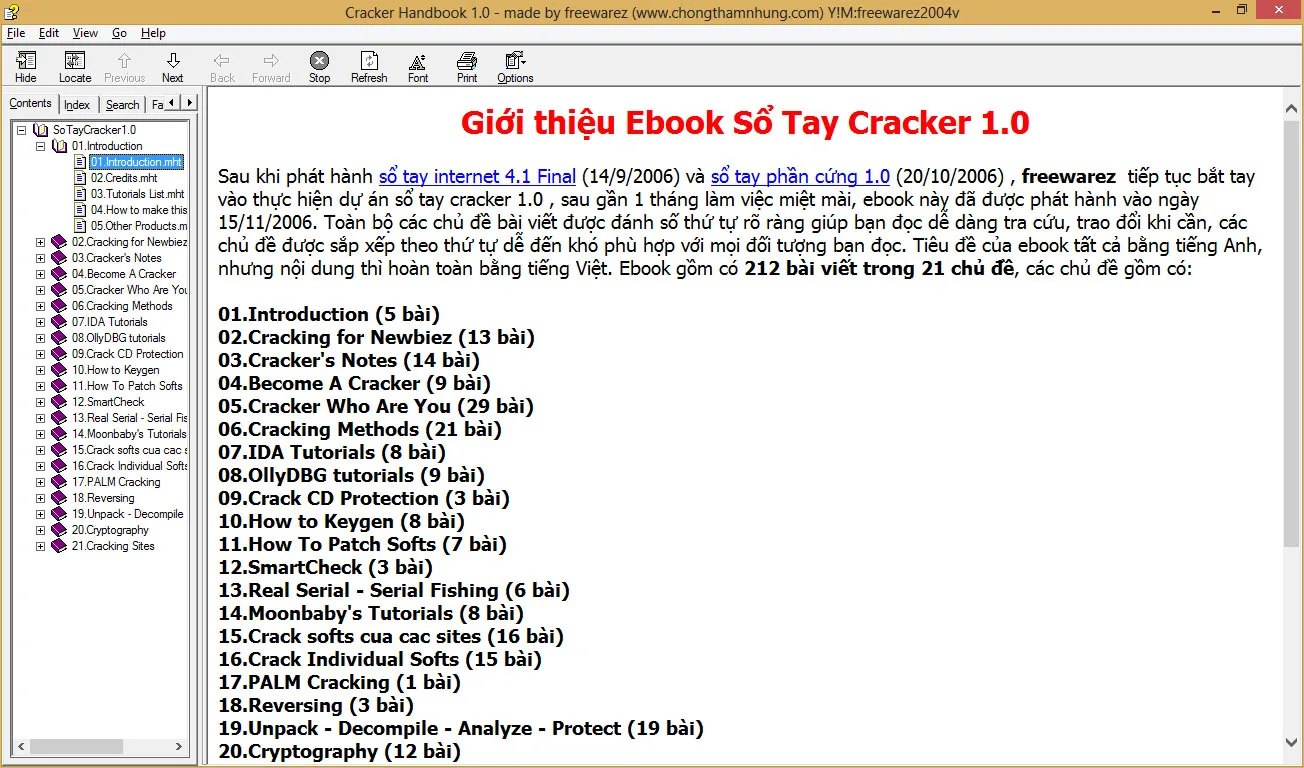Select the 11.How To Patch Softs entry
This screenshot has width=1304, height=768.
coord(127,386)
